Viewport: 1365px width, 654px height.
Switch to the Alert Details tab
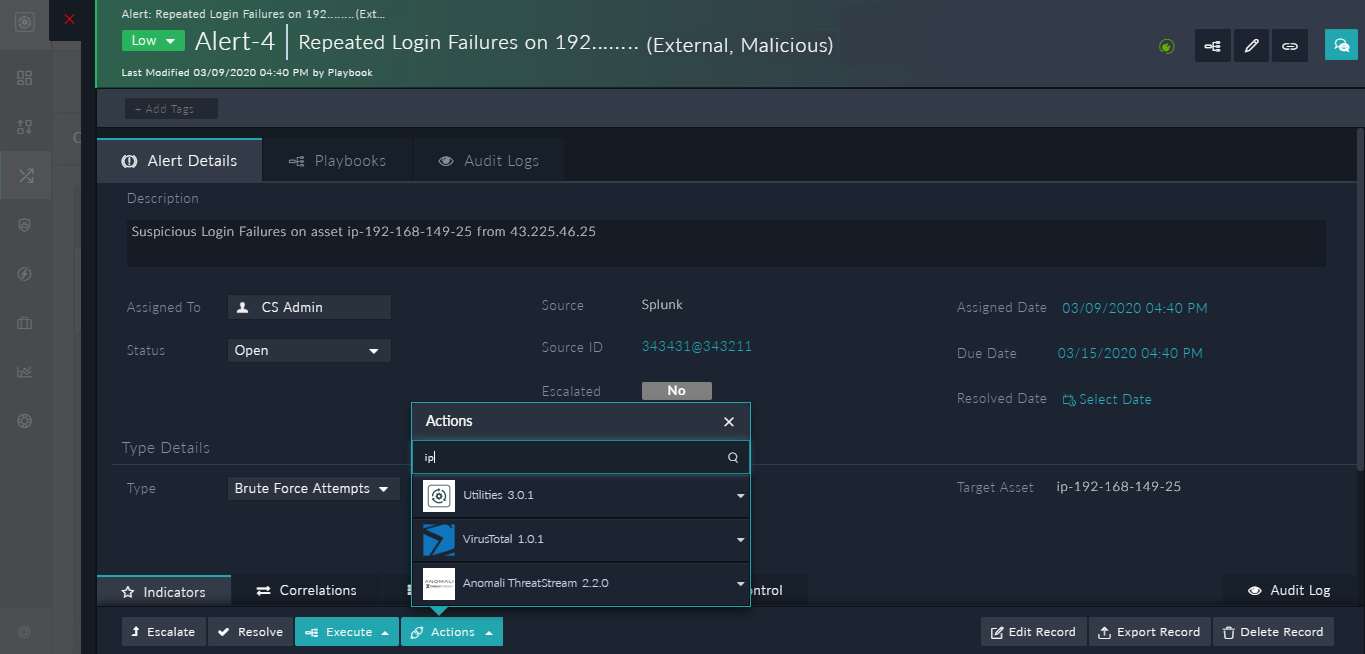pos(180,160)
